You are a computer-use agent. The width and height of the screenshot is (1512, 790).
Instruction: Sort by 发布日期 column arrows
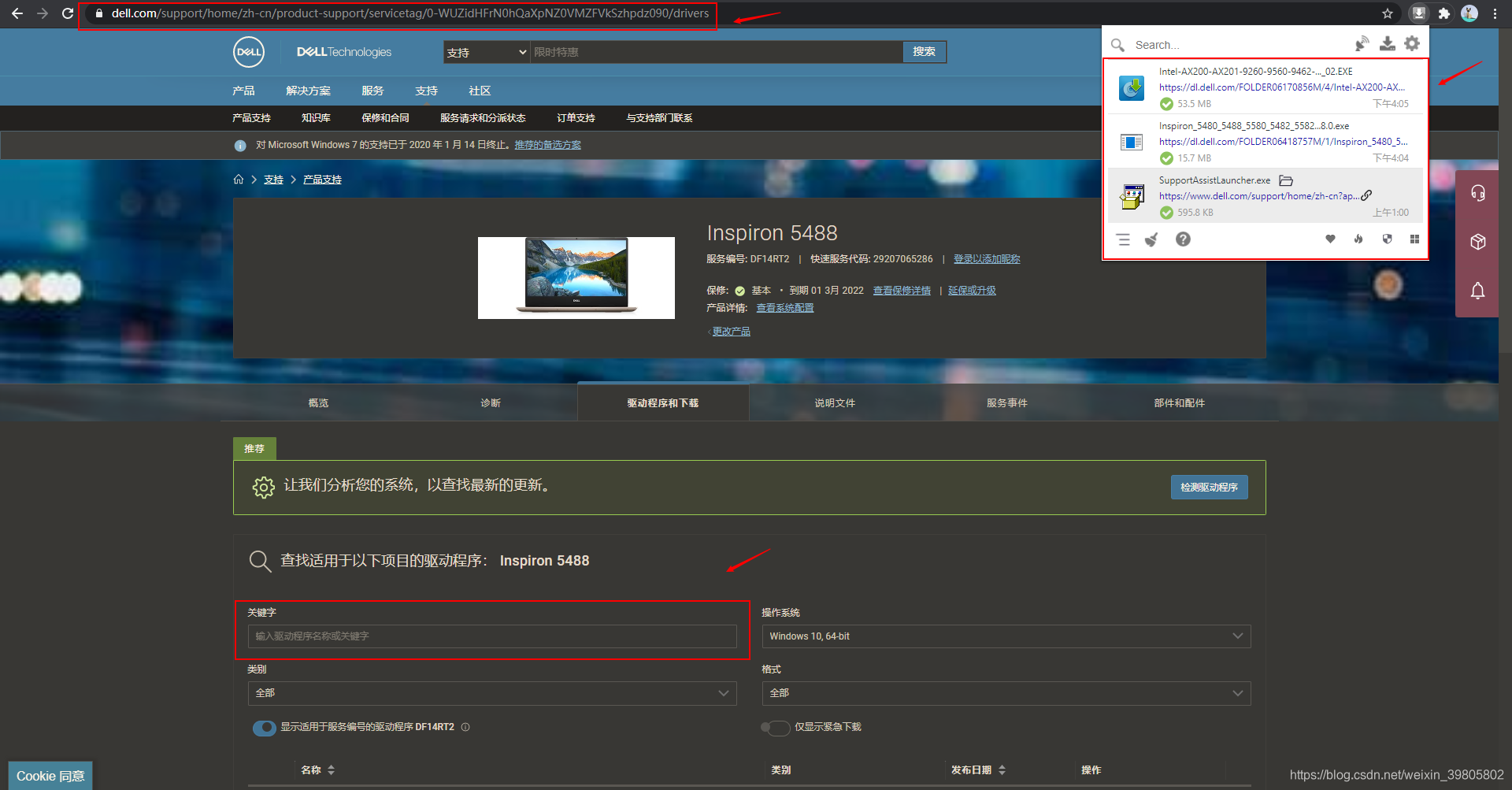point(1002,770)
